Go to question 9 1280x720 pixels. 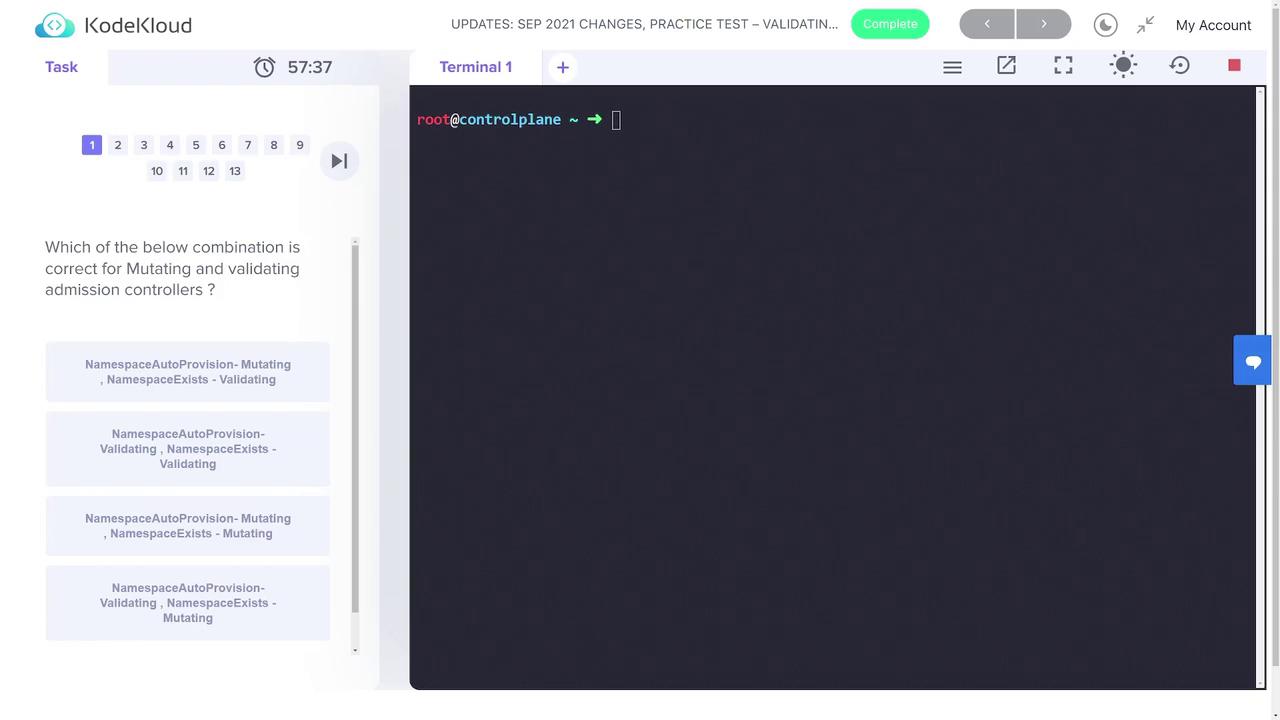[300, 145]
